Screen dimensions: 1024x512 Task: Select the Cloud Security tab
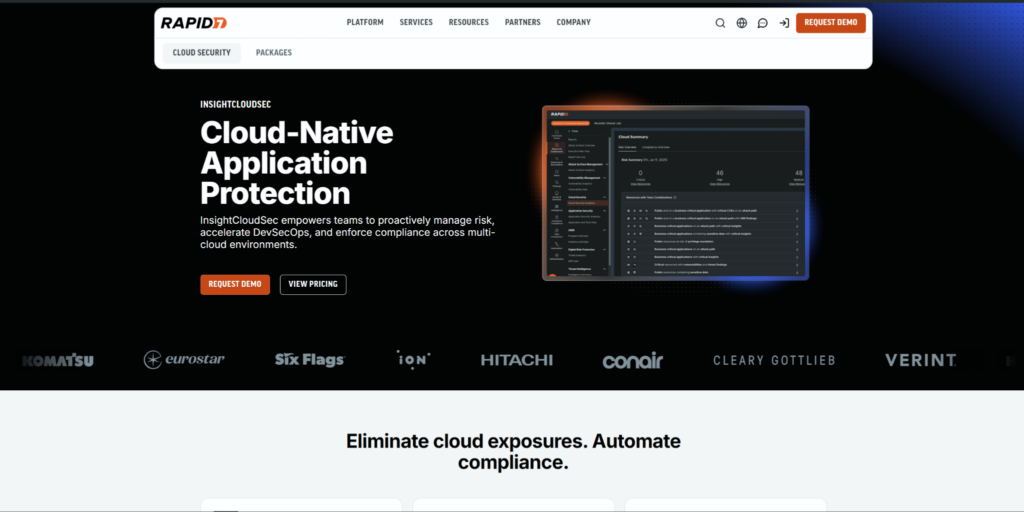202,53
